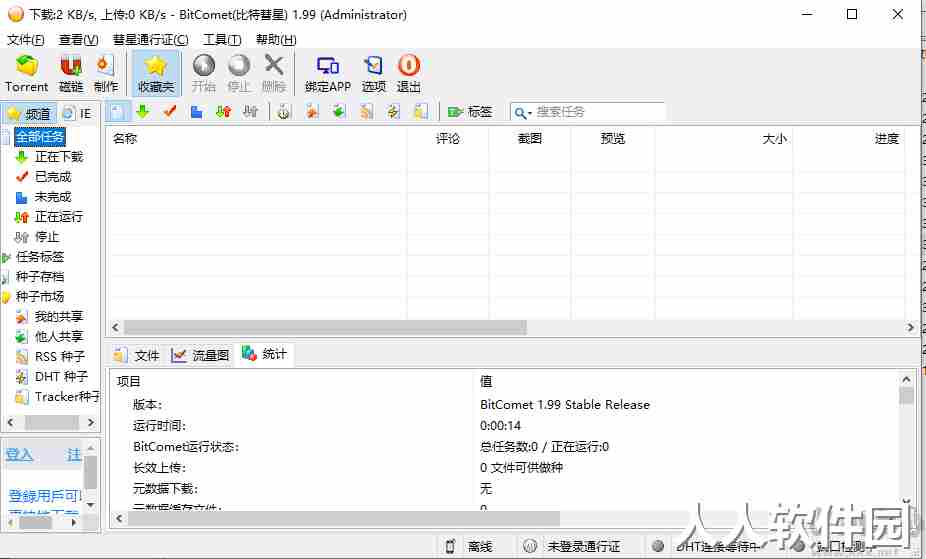Toggle the 收藏夹 favorites panel
The image size is (926, 559).
(156, 74)
